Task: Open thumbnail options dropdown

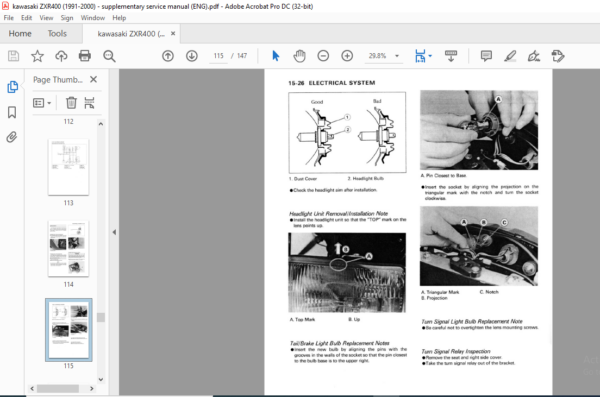Action: tap(42, 103)
